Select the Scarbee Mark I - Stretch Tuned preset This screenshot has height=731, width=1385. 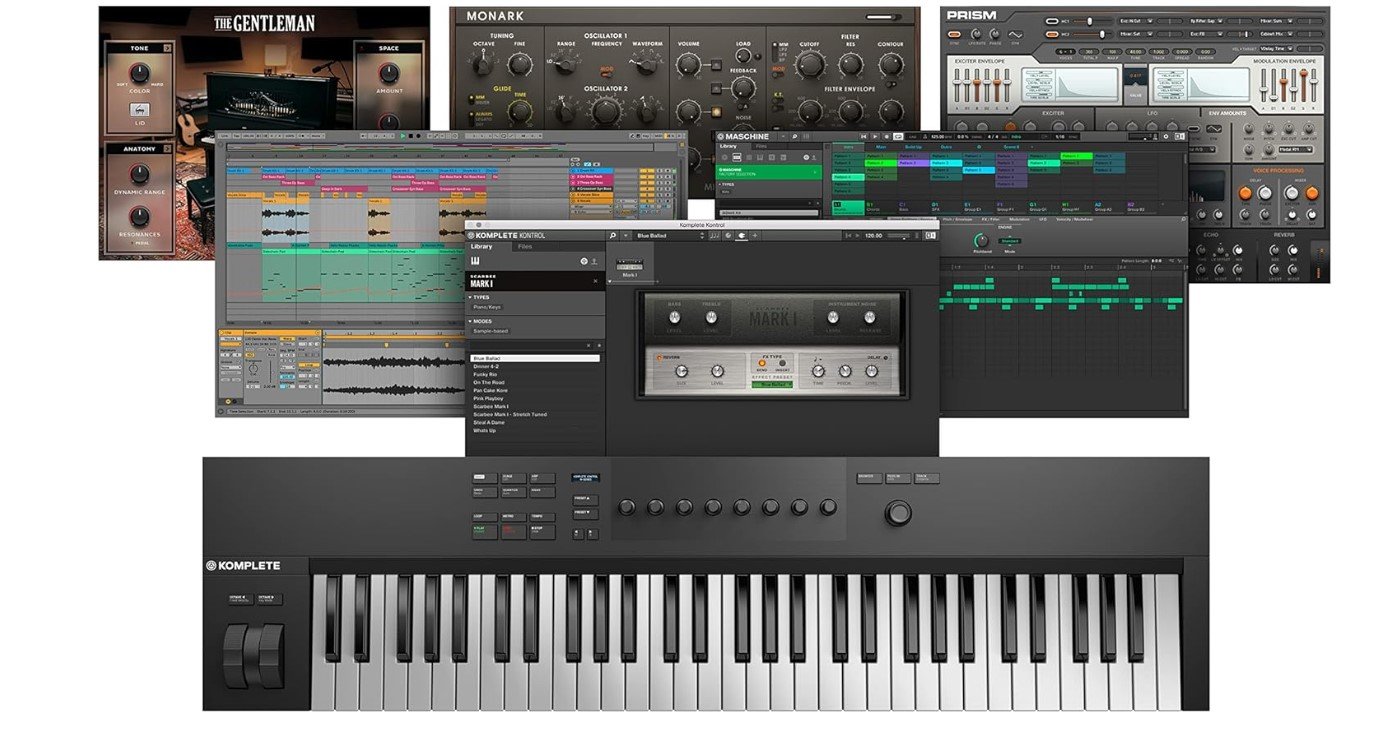[x=510, y=414]
